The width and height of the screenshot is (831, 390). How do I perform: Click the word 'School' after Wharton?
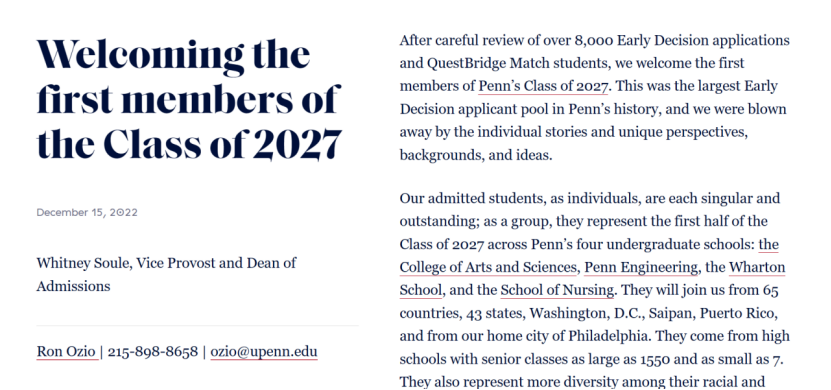coord(420,290)
